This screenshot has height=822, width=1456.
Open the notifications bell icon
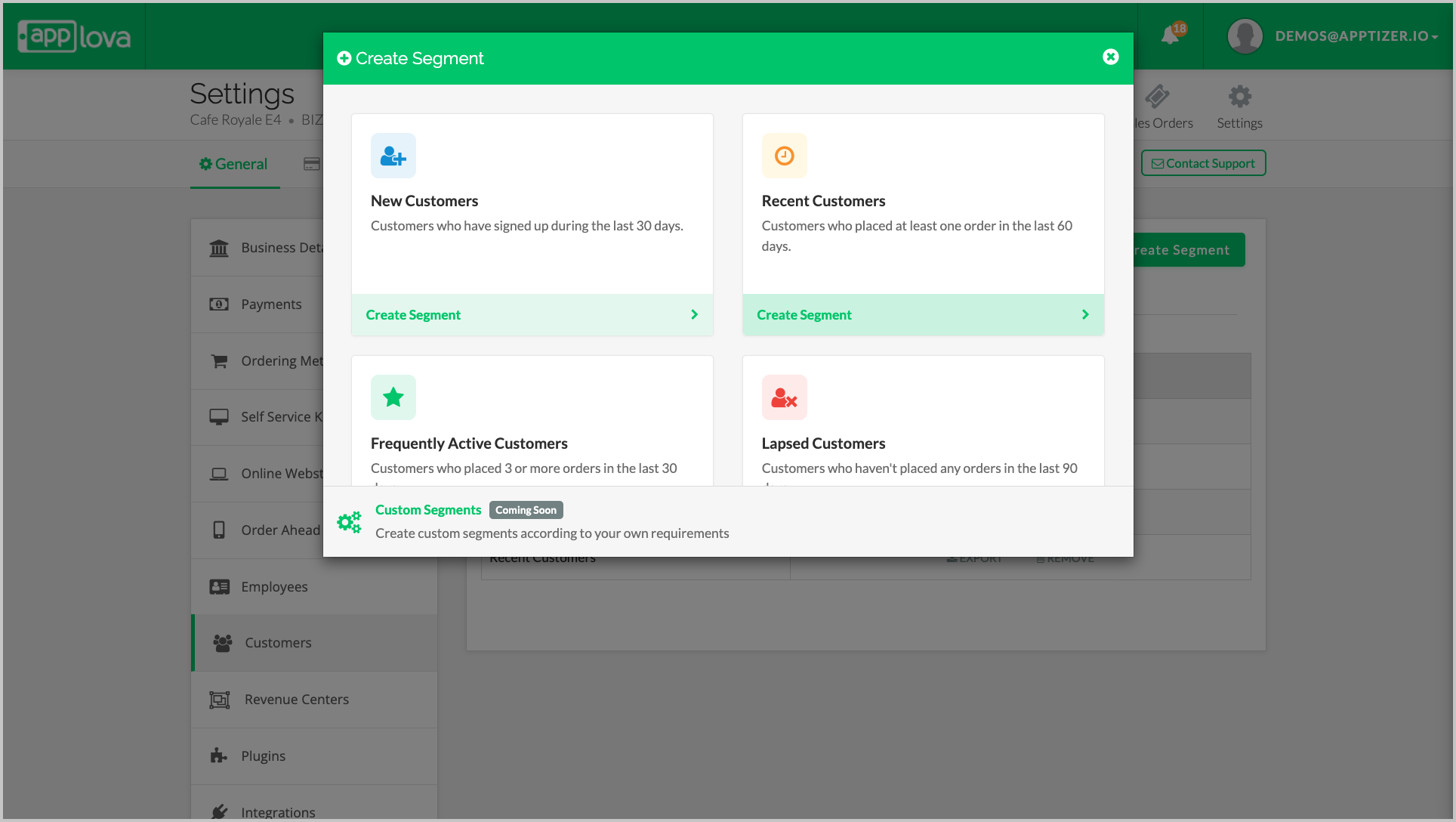(1171, 35)
